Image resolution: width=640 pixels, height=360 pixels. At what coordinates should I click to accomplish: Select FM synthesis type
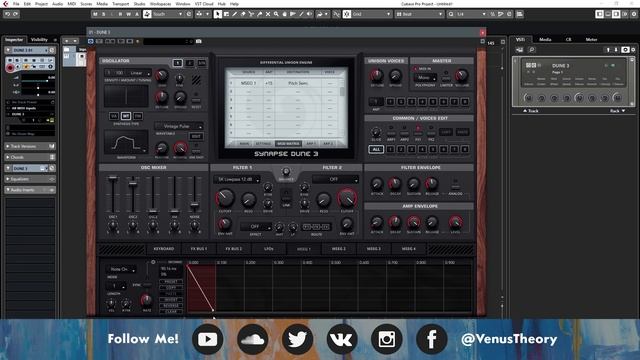138,116
